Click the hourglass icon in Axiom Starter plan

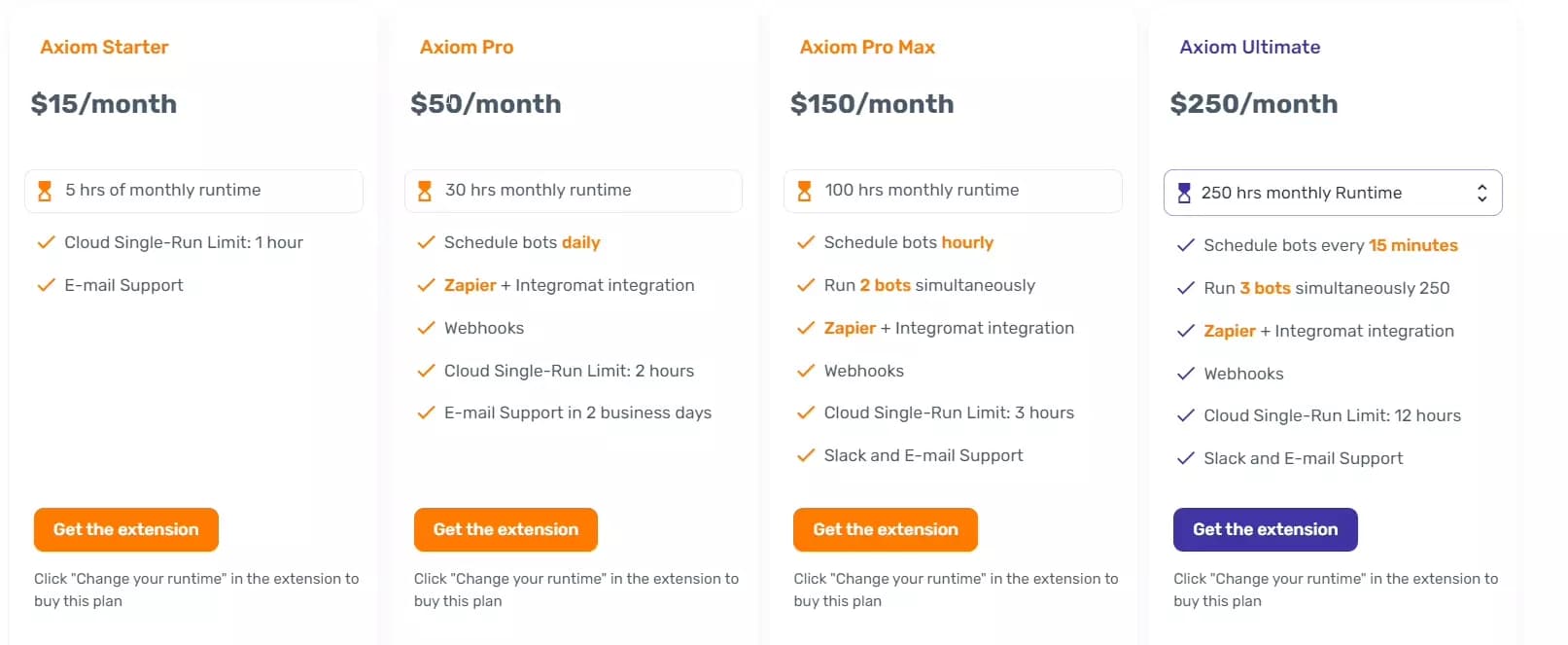pyautogui.click(x=45, y=190)
